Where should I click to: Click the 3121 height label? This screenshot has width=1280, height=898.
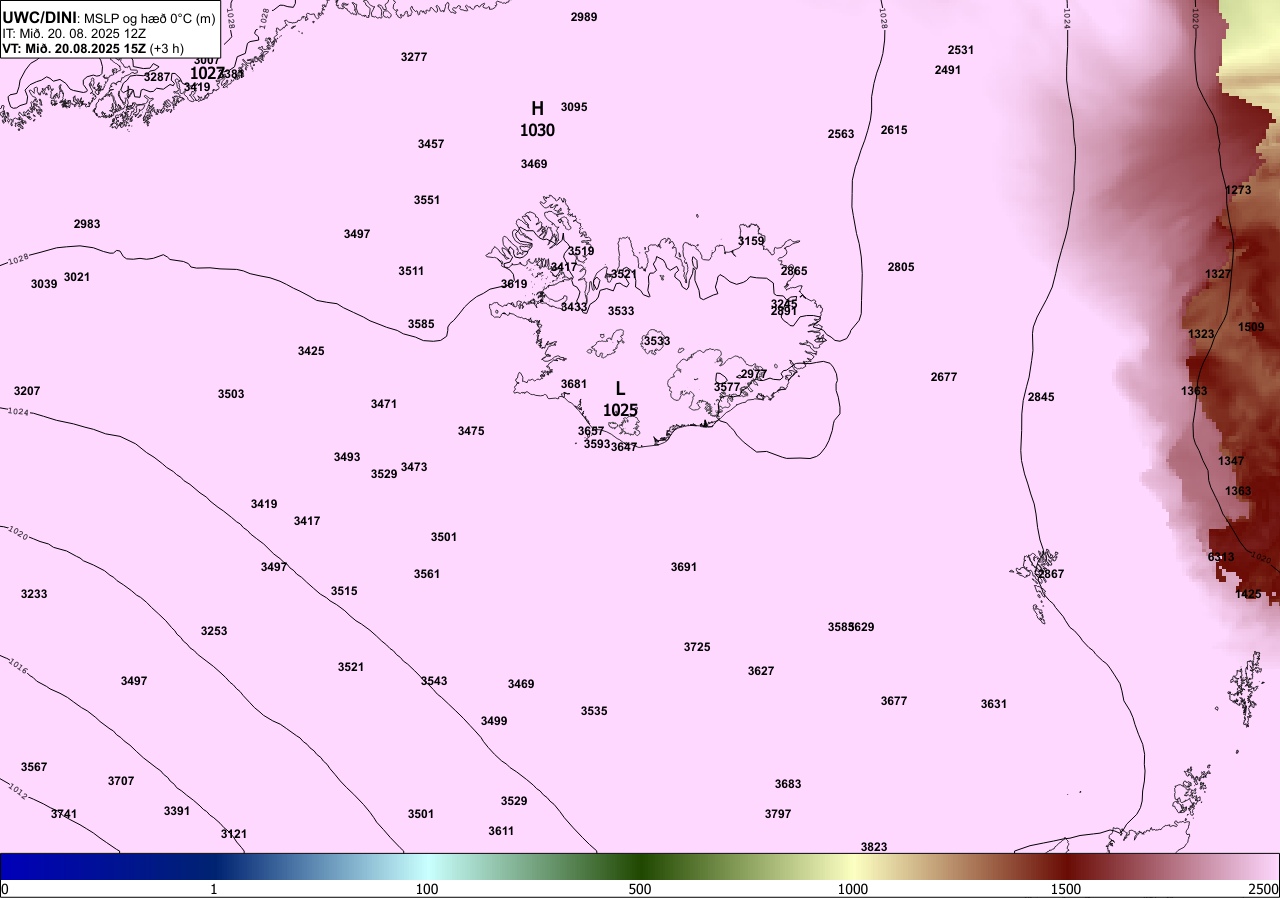[x=234, y=834]
